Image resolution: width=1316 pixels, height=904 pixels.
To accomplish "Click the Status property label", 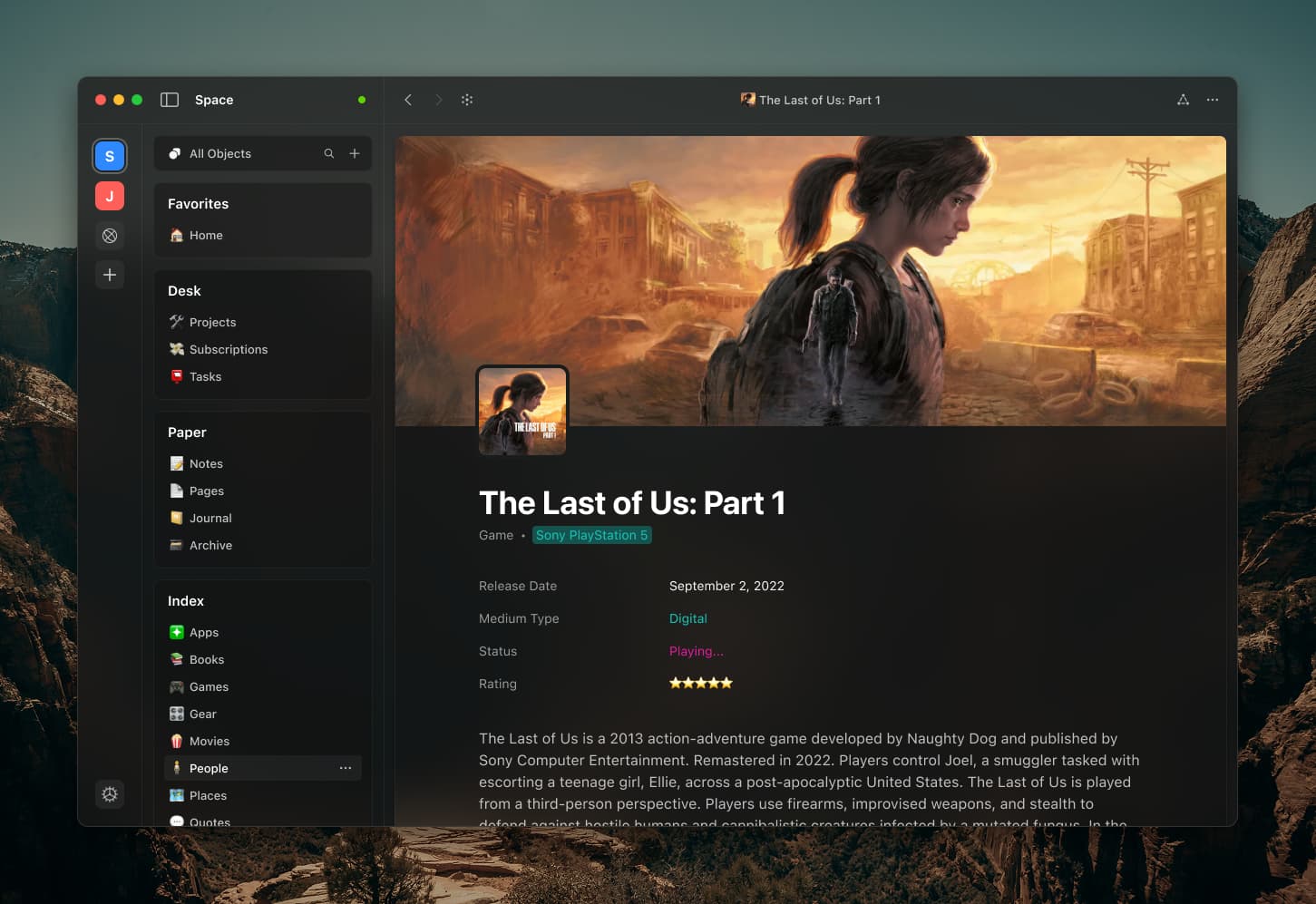I will pos(498,651).
